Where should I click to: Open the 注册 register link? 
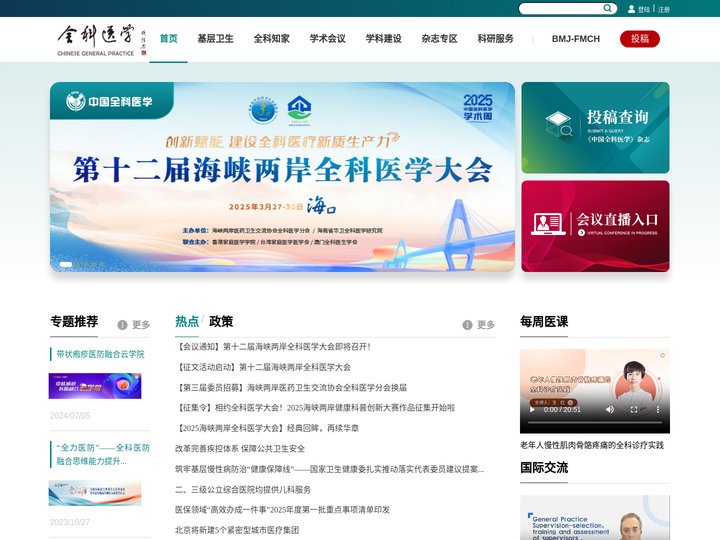coord(664,9)
